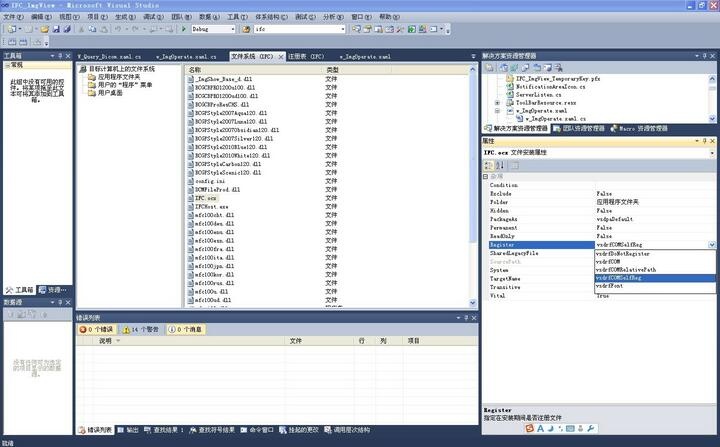Viewport: 720px width, 447px height.
Task: Select 应用程序文件夹 folder in file system tree
Action: pyautogui.click(x=119, y=77)
